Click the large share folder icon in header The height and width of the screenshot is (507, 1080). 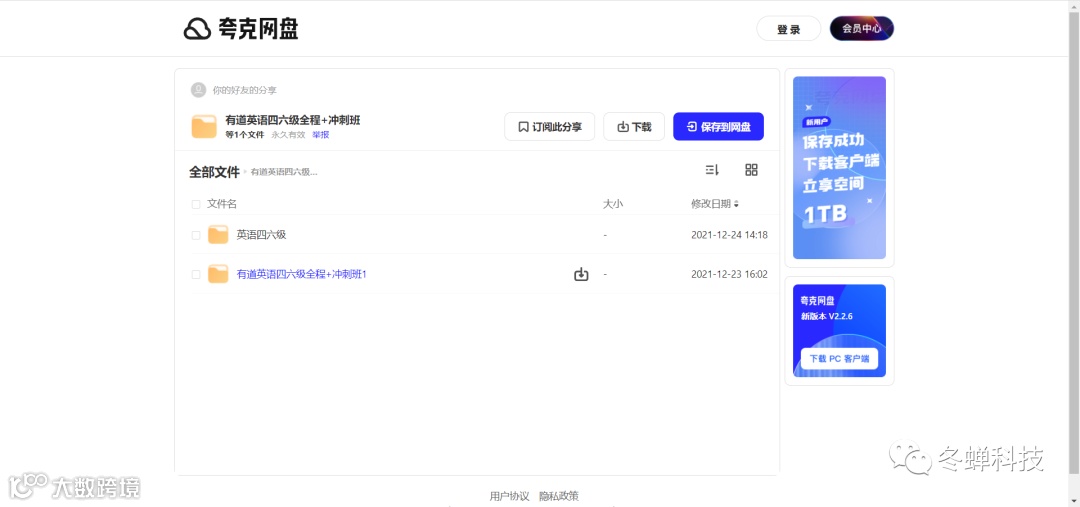coord(204,127)
